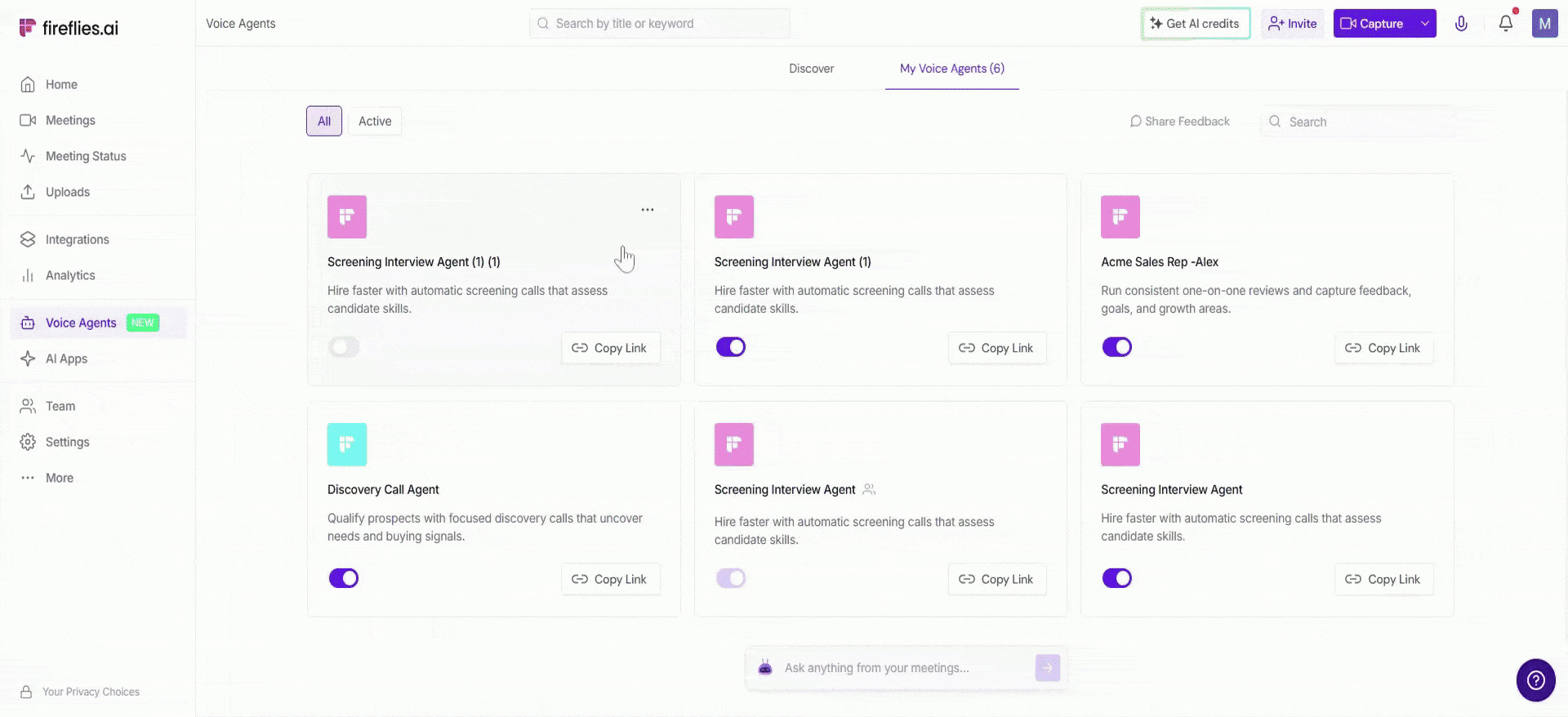Copy link for Acme Sales Rep -Alex
The width and height of the screenshot is (1568, 717).
click(x=1383, y=348)
